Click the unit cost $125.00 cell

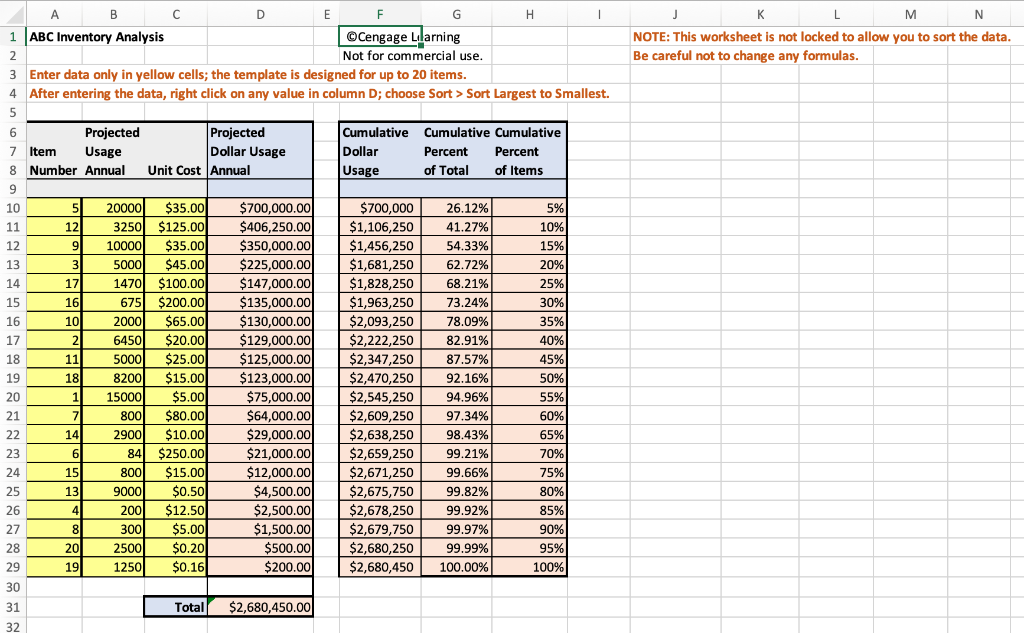pos(176,227)
